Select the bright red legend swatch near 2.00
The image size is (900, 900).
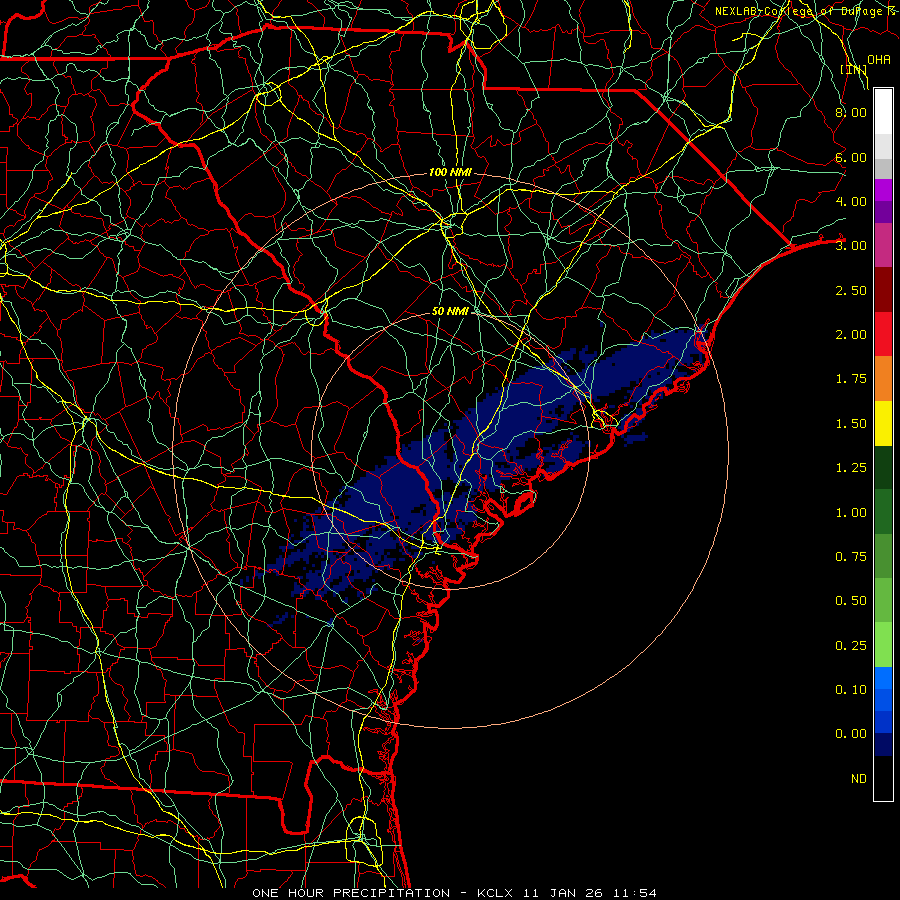[x=883, y=334]
